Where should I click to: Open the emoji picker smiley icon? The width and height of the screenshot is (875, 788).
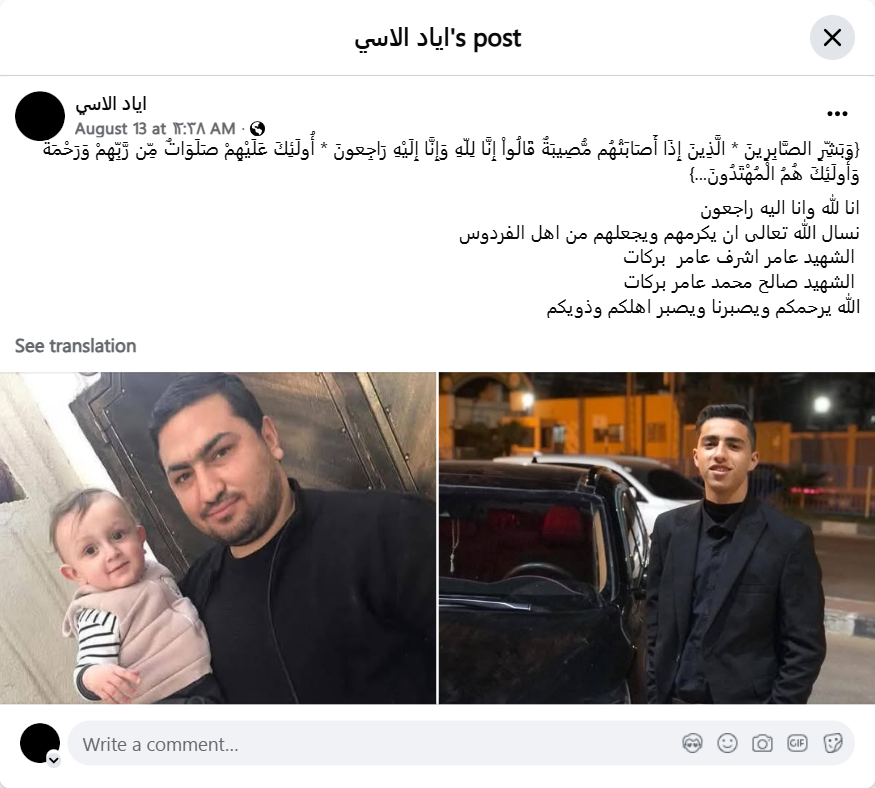click(727, 743)
